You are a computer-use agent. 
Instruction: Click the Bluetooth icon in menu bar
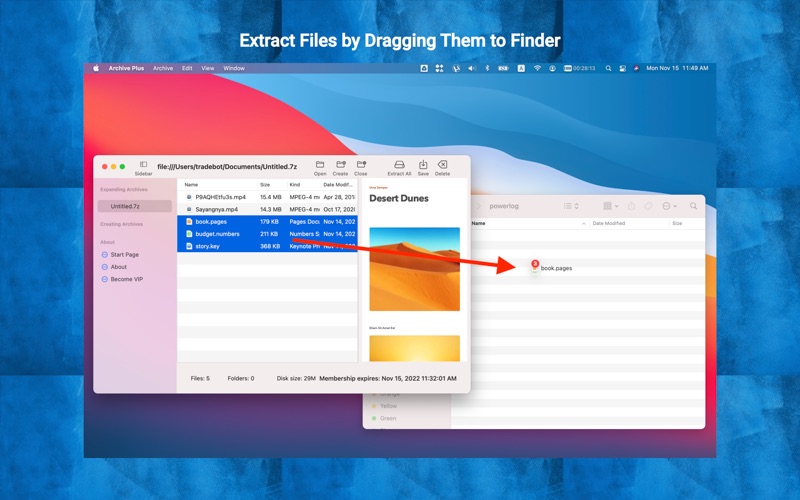coord(487,68)
